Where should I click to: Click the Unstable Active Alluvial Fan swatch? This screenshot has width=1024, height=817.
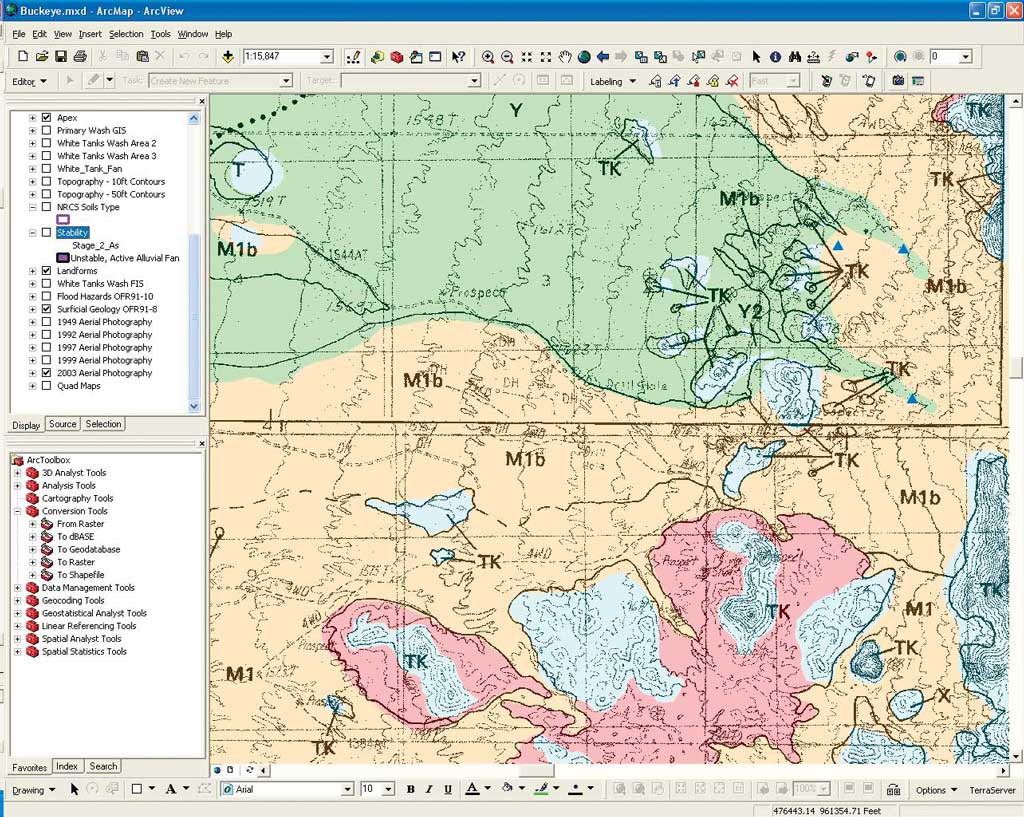click(63, 258)
